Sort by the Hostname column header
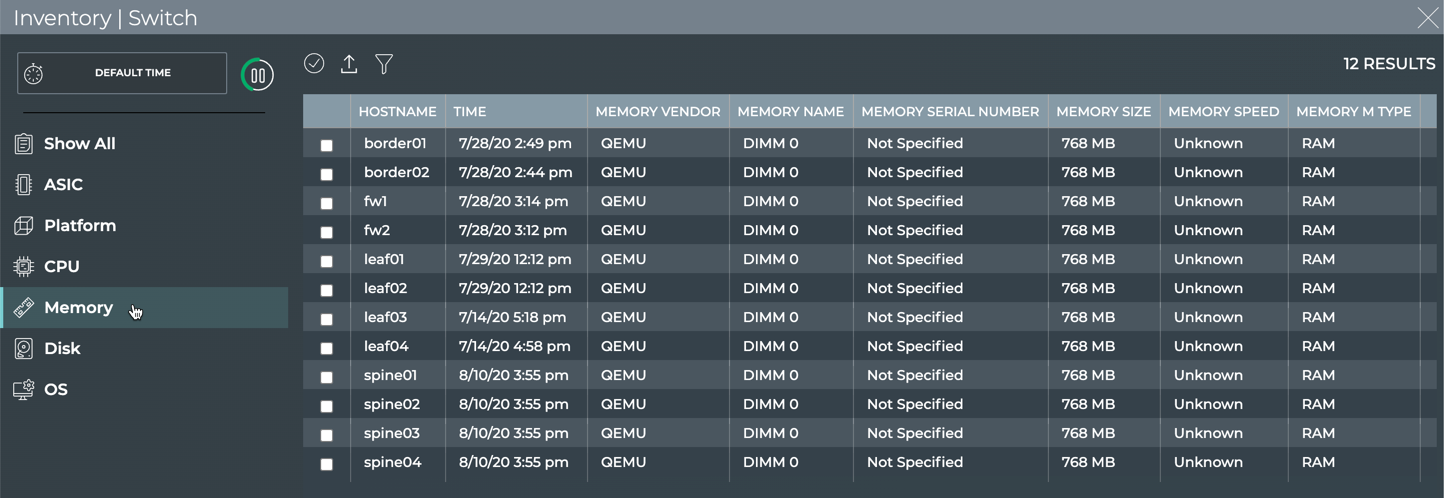The width and height of the screenshot is (1445, 498). tap(397, 112)
